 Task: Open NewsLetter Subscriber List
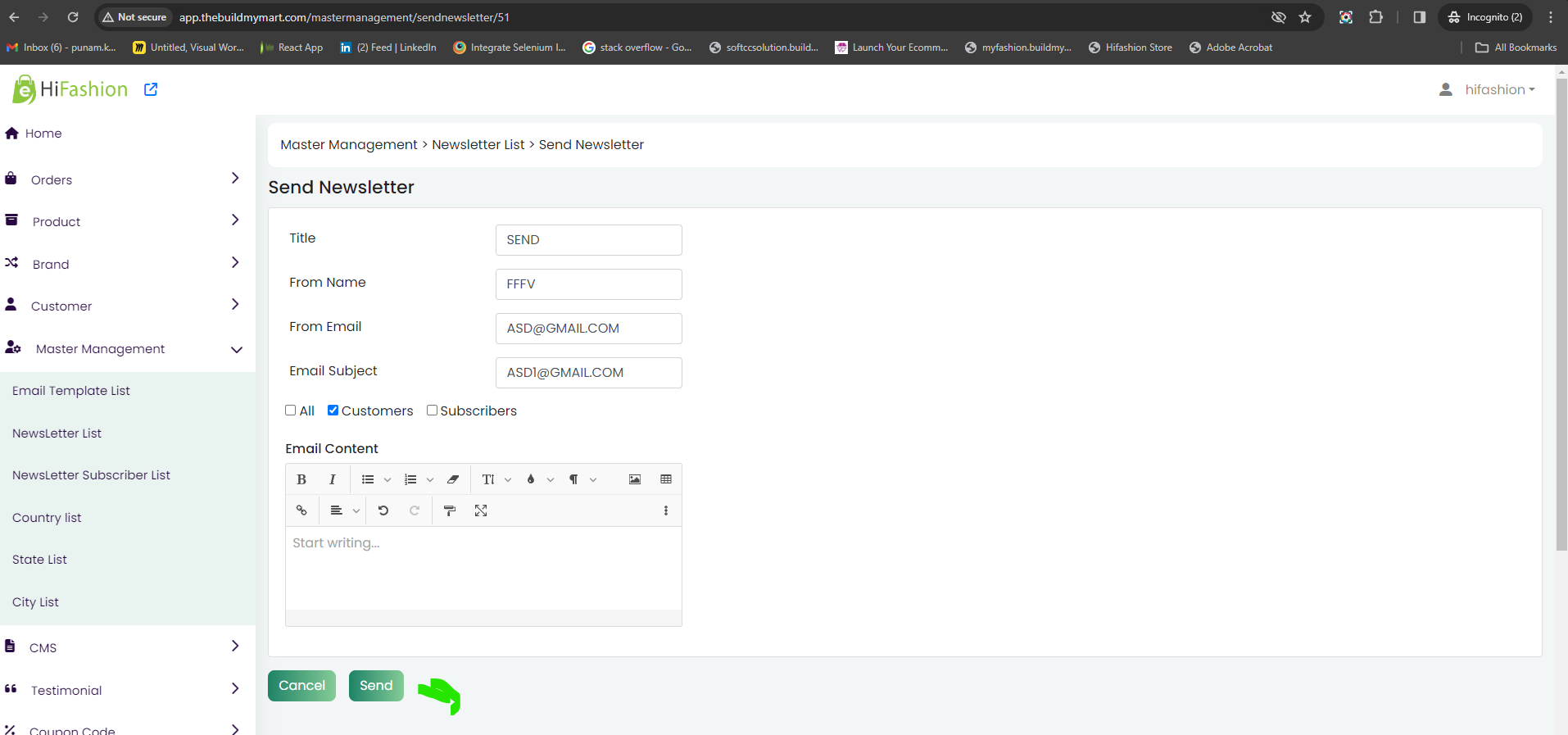(x=91, y=475)
